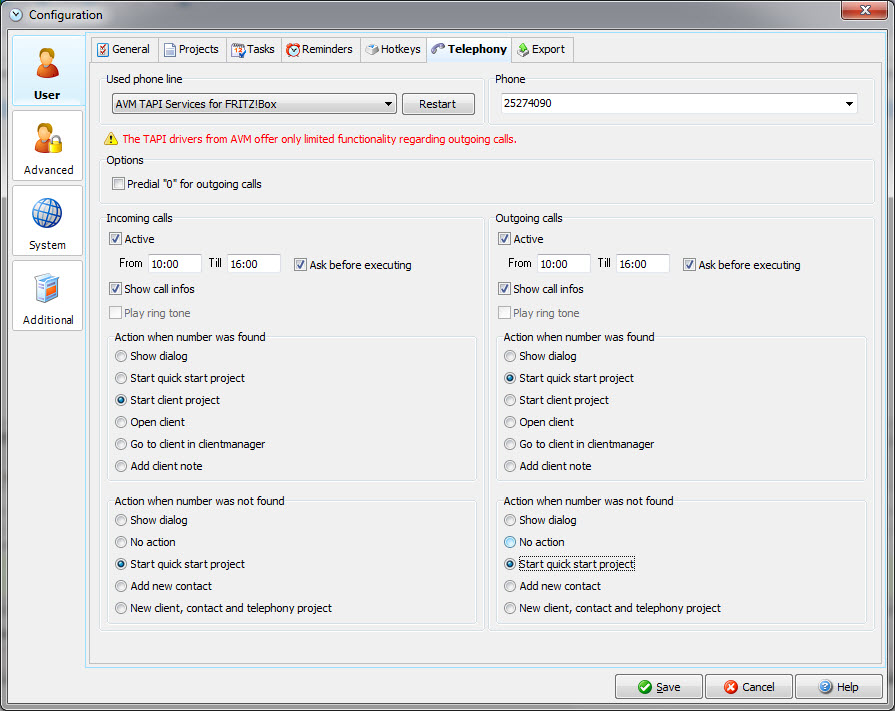895x711 pixels.
Task: Toggle Show call infos for Outgoing calls
Action: pyautogui.click(x=505, y=289)
